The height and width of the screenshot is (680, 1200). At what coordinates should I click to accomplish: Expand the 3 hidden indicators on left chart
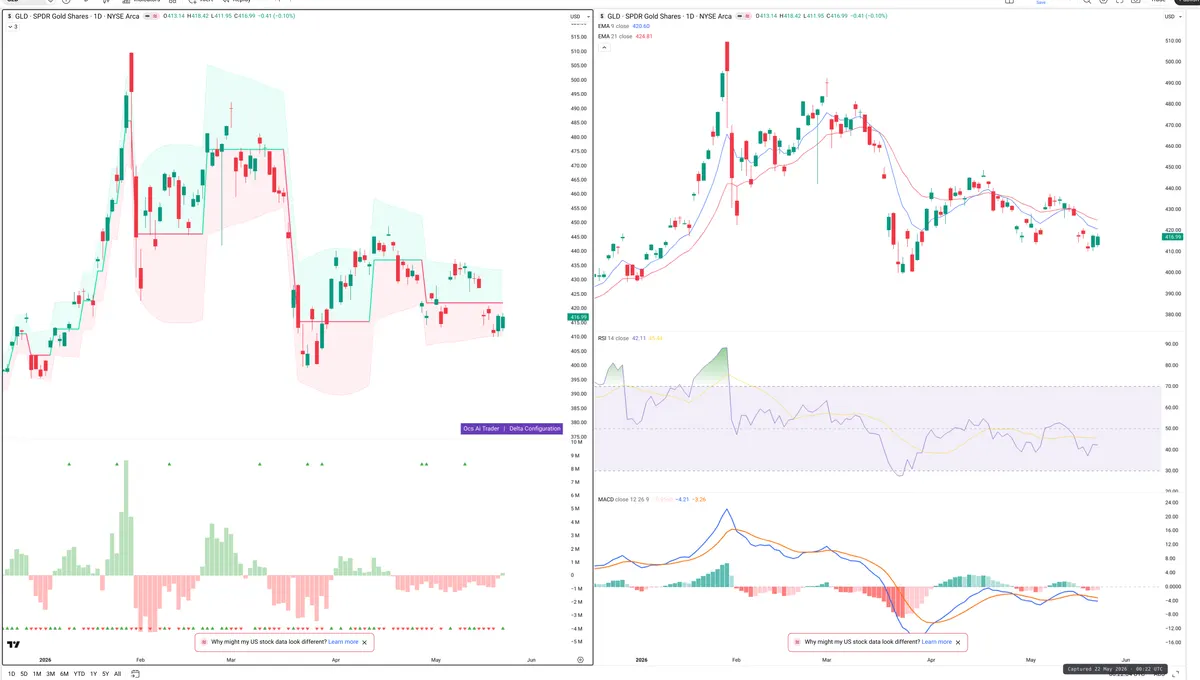pyautogui.click(x=11, y=26)
